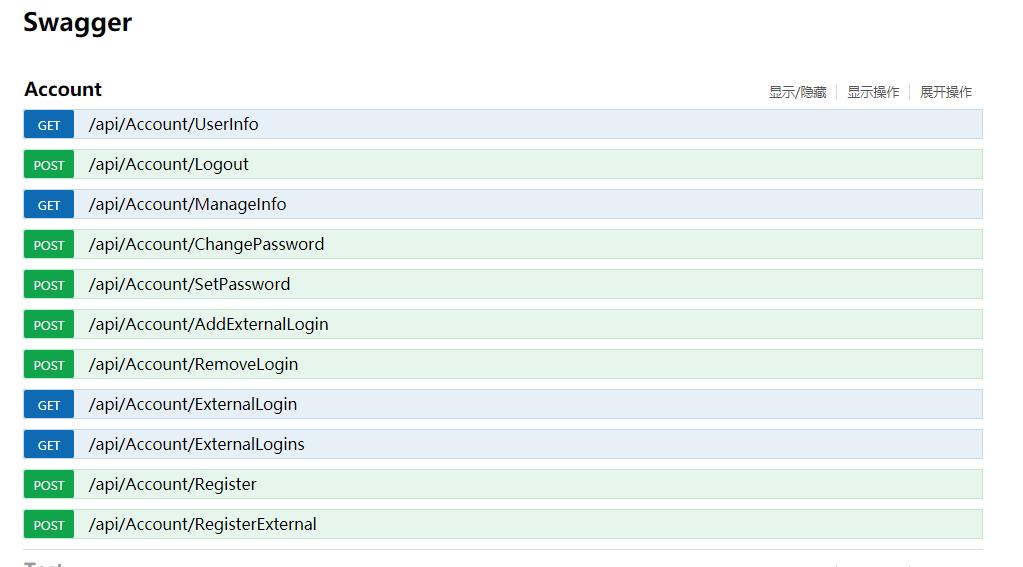
Task: Open the /api/Account/RegisterExternal path
Action: click(202, 525)
